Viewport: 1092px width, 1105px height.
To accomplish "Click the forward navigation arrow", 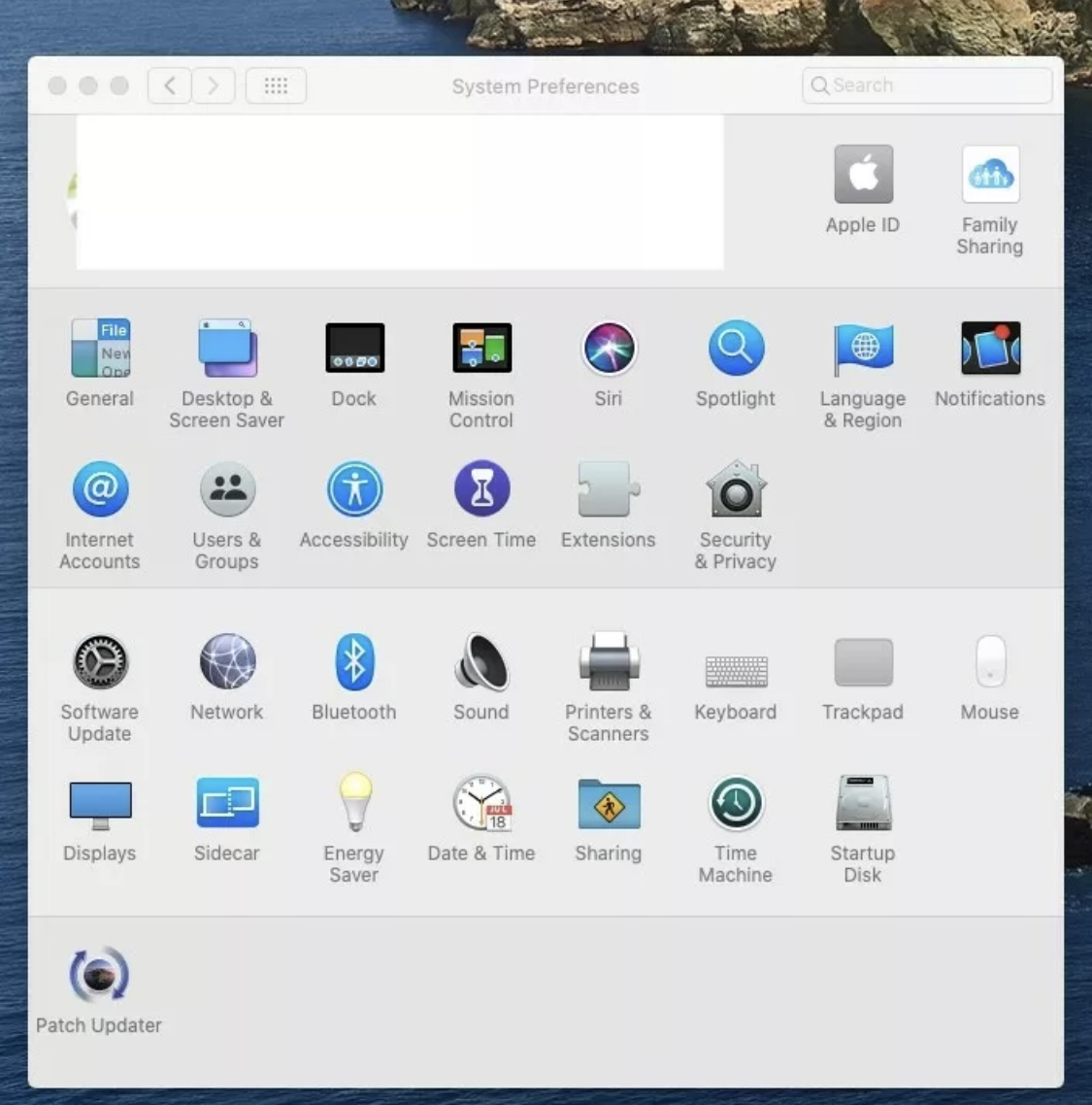I will 214,85.
